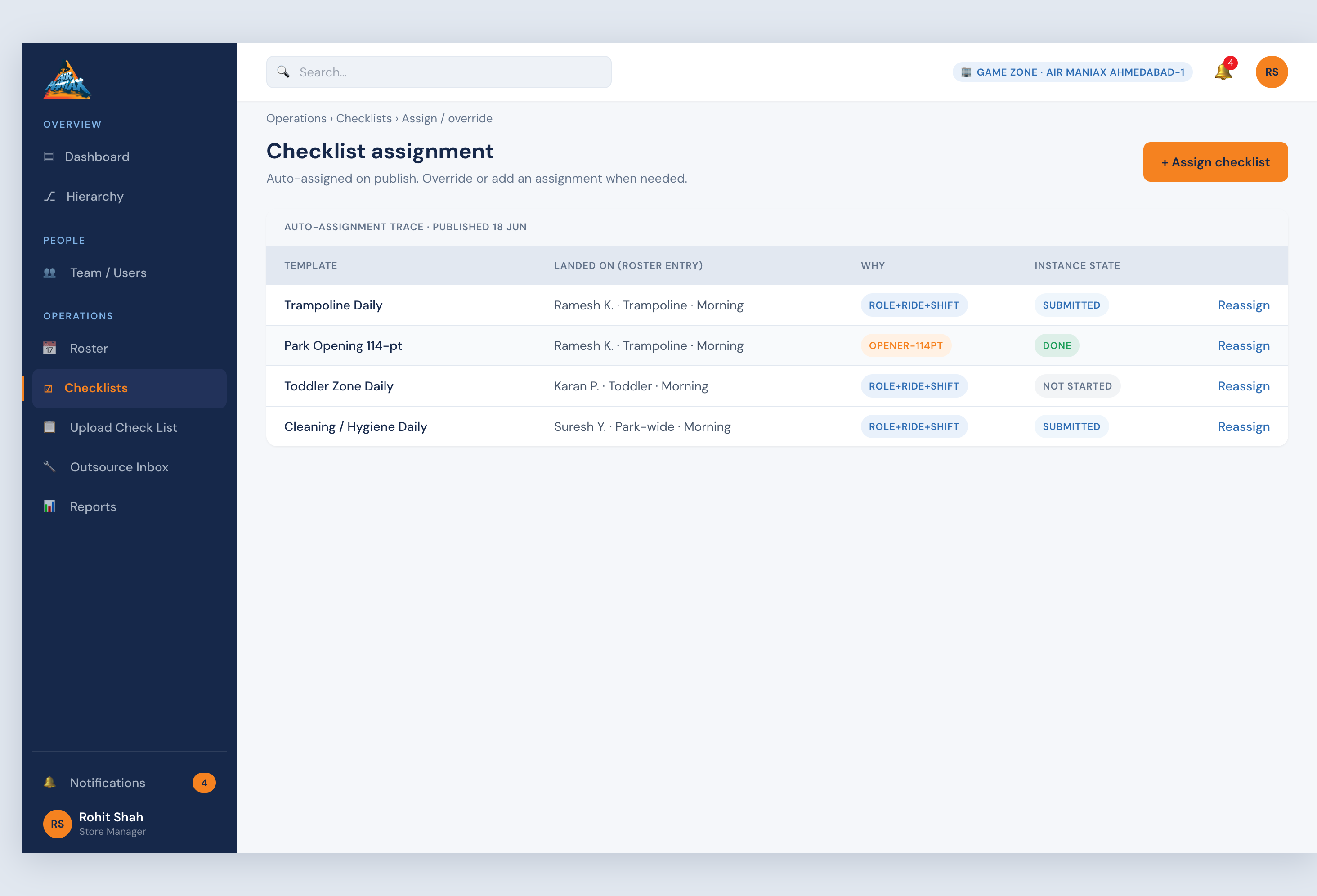Click ROLE+RIDE+SHIFT tag in Toddler Zone row
Viewport: 1317px width, 896px height.
click(914, 386)
